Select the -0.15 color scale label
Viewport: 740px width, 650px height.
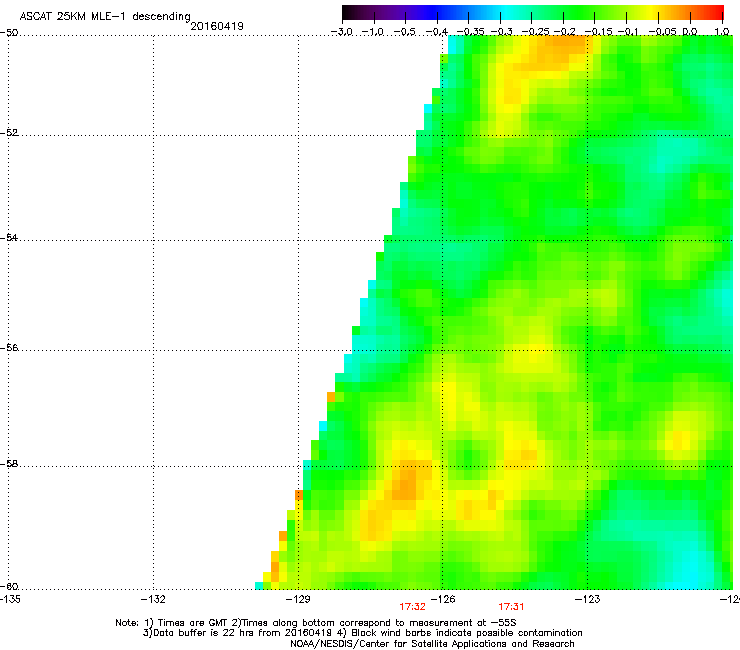click(x=598, y=32)
